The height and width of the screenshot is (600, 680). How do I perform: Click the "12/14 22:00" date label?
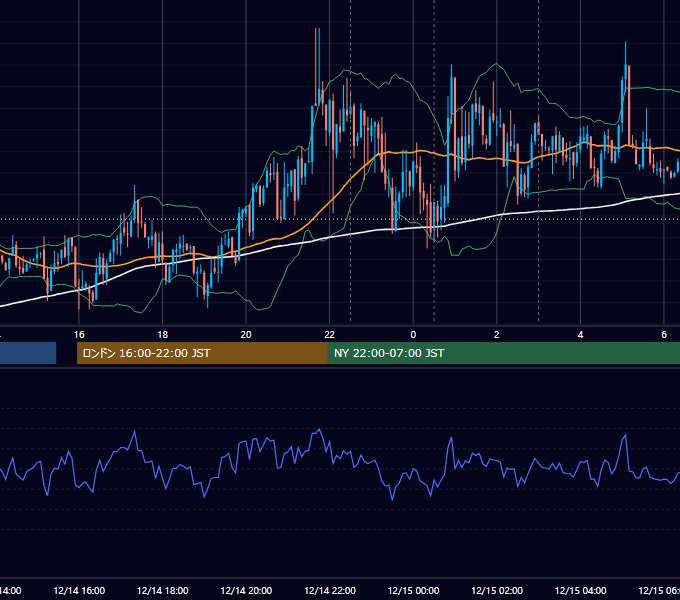coord(330,591)
